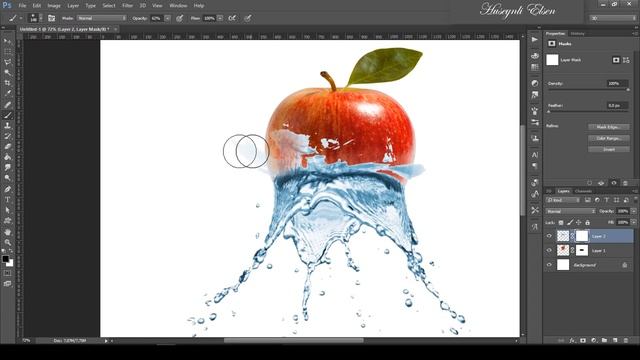Select the Move tool

(7, 41)
